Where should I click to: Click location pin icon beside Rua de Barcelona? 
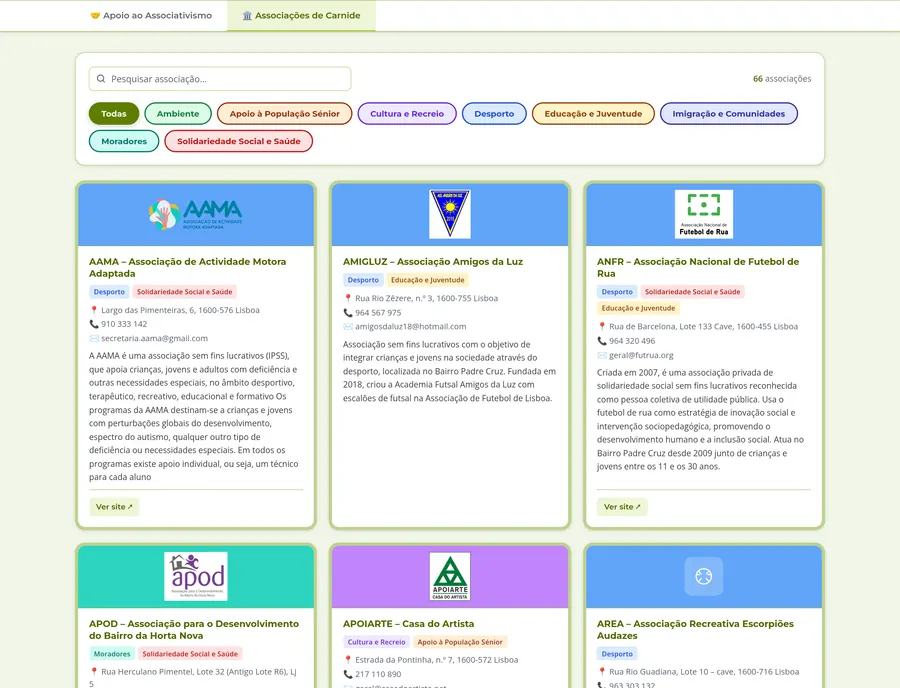(602, 326)
